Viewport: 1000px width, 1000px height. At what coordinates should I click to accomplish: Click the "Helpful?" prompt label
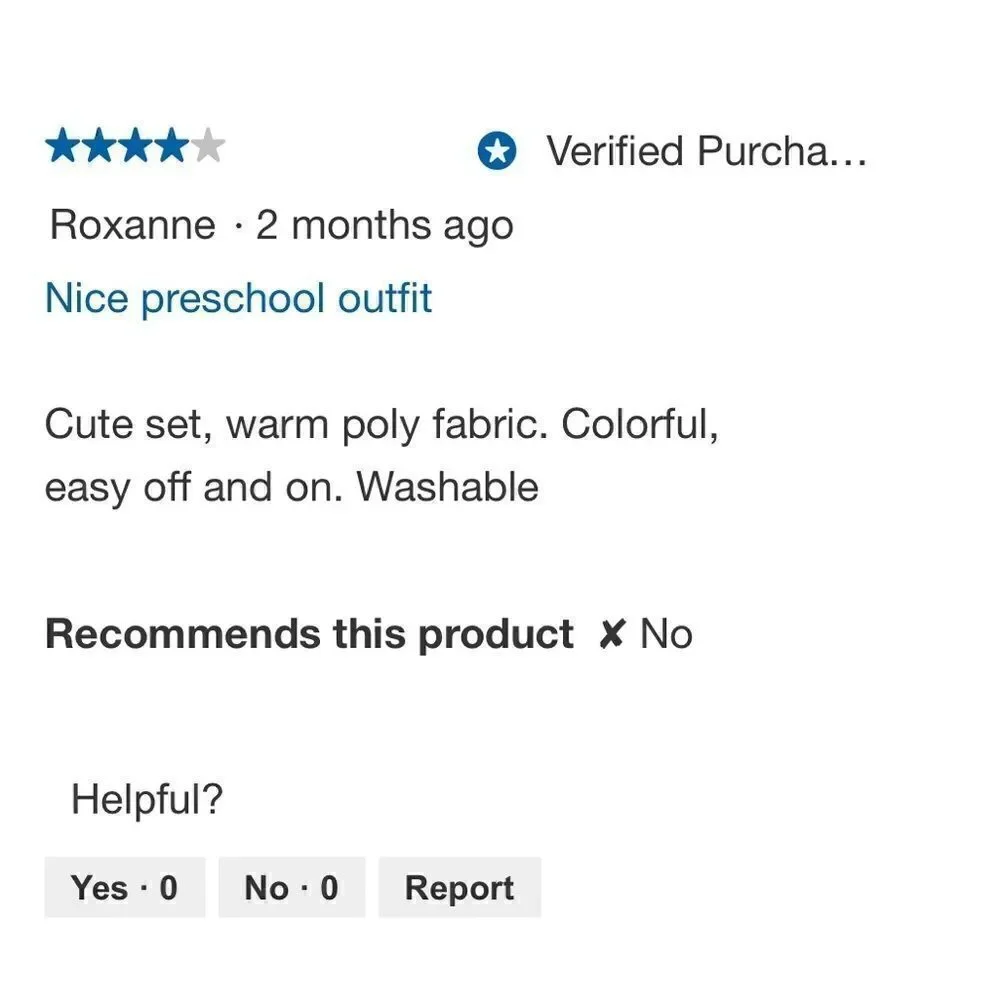tap(147, 798)
